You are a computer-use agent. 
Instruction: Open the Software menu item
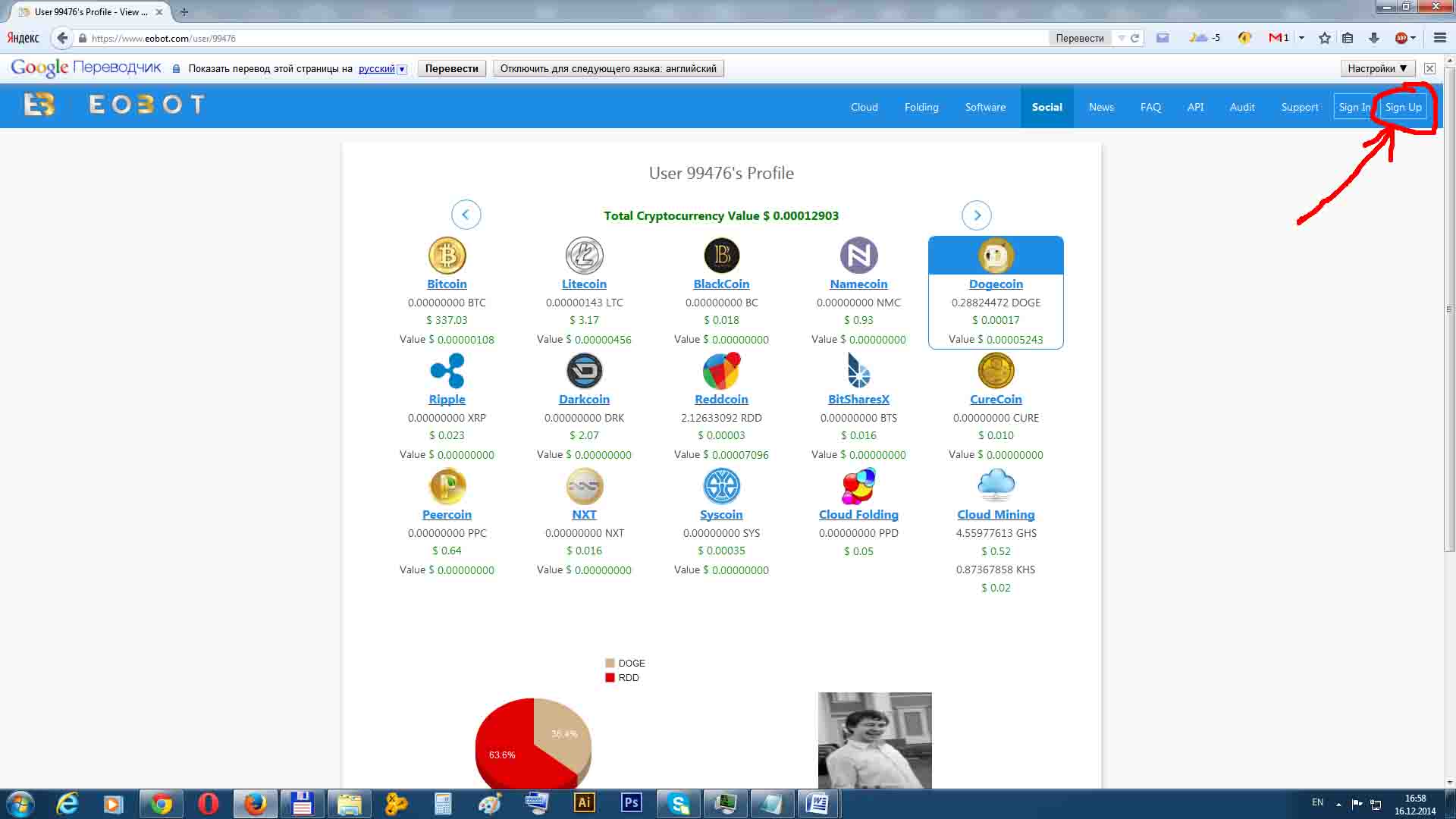[x=985, y=107]
